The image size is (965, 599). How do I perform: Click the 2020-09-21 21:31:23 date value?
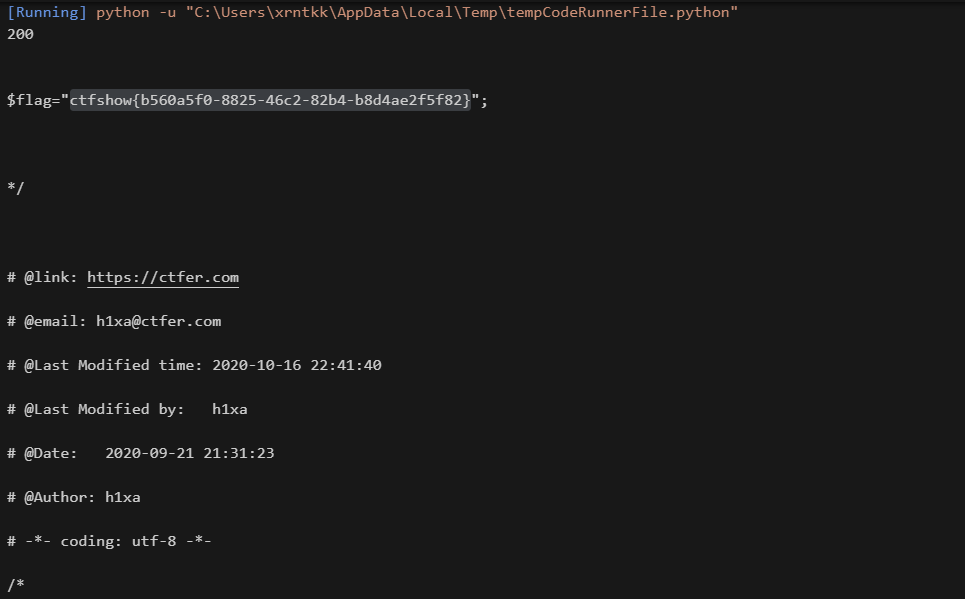pyautogui.click(x=190, y=453)
